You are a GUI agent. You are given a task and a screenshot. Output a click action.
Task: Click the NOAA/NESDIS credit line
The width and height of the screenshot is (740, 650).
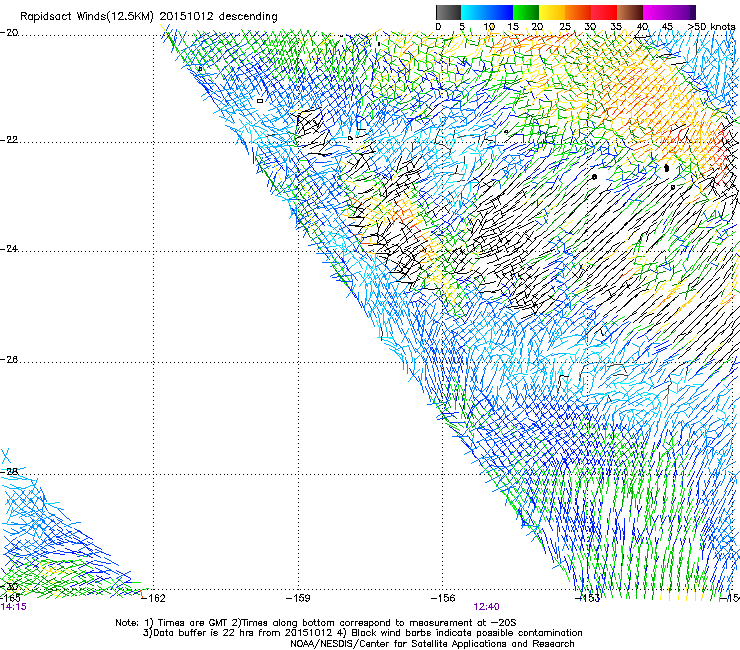(432, 644)
